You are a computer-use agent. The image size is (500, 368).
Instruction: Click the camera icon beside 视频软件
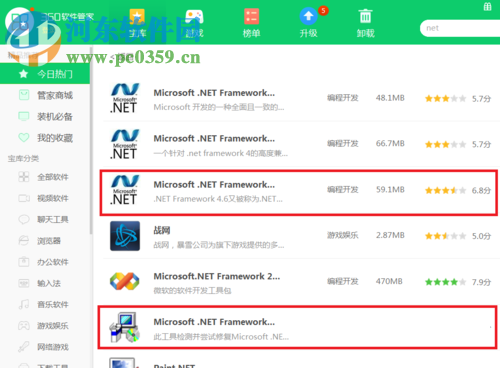[x=24, y=198]
